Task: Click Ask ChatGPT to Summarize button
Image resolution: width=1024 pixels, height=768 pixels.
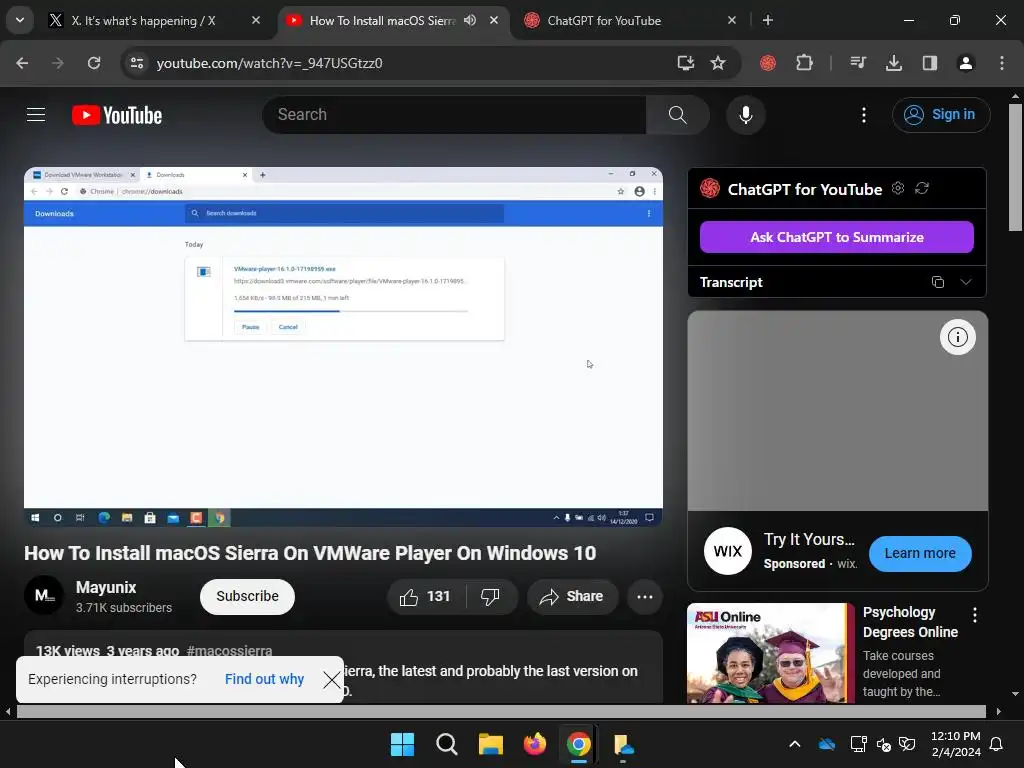Action: (837, 237)
